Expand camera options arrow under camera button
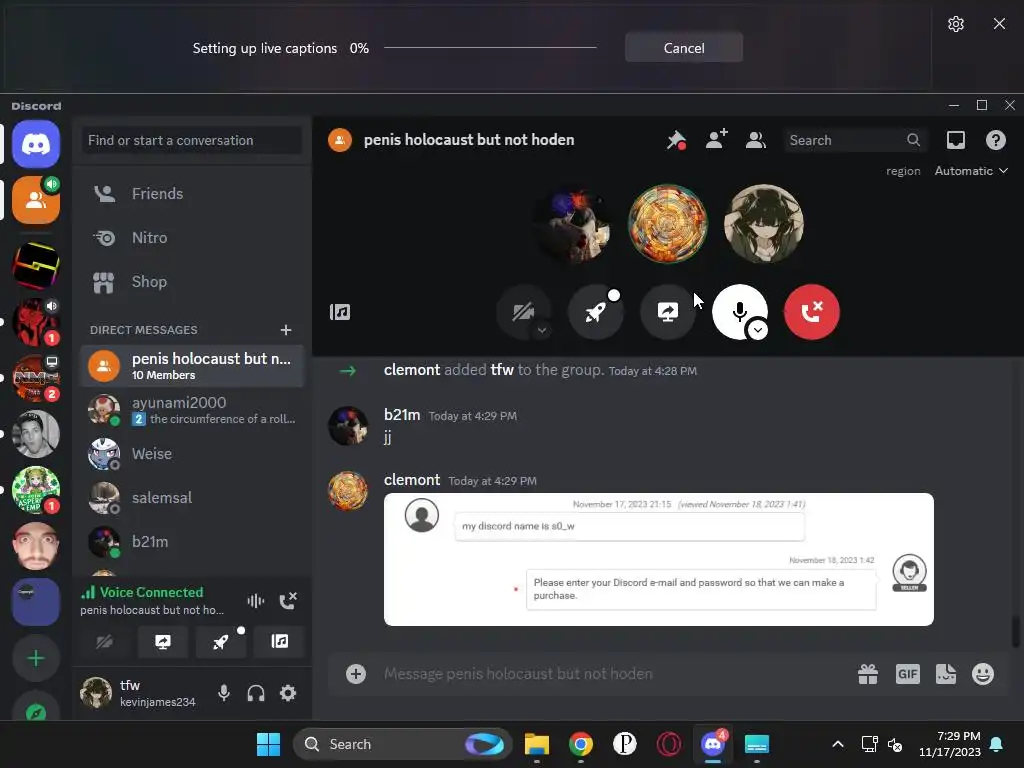Viewport: 1024px width, 768px height. 541,330
